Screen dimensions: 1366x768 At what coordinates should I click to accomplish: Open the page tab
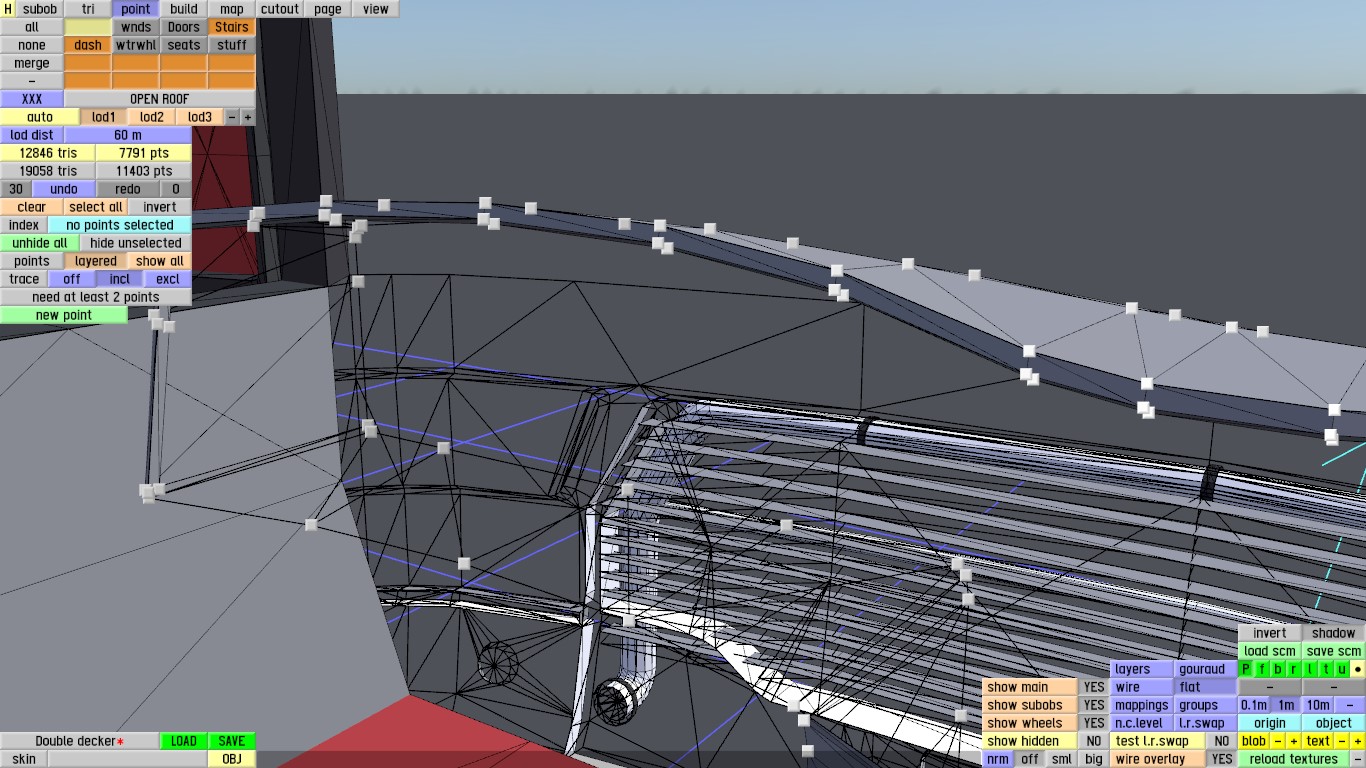(328, 9)
